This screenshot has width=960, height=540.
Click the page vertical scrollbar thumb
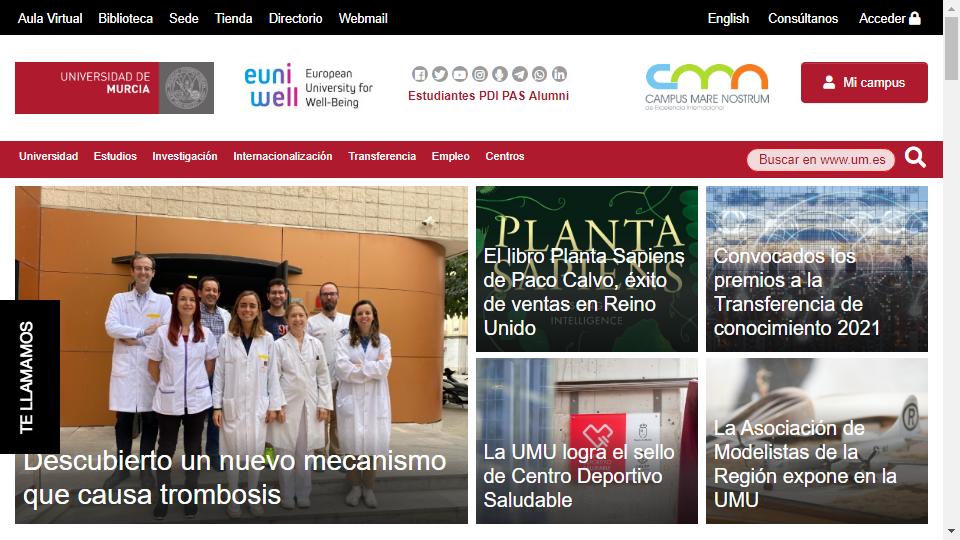pos(951,48)
